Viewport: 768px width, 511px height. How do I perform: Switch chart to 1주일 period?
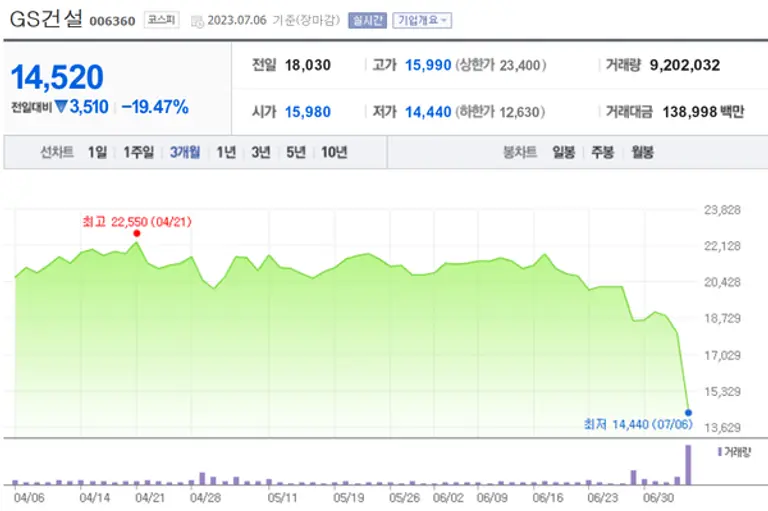pyautogui.click(x=139, y=153)
